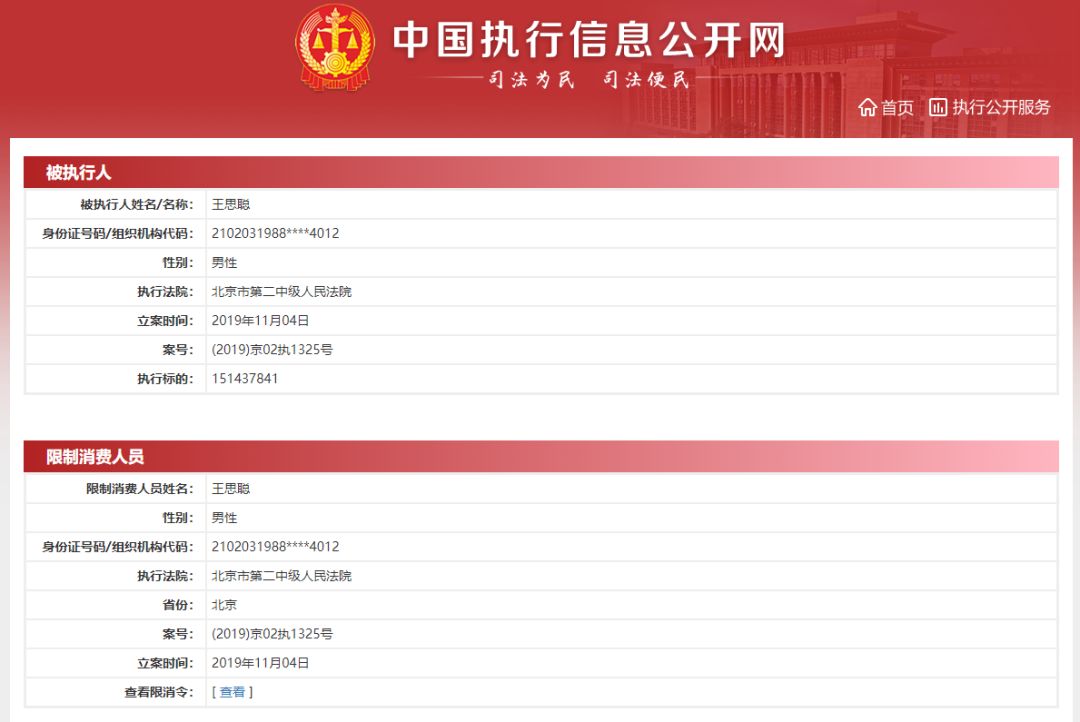This screenshot has width=1080, height=722.
Task: Select 北京 in the 省份 row
Action: pyautogui.click(x=222, y=604)
